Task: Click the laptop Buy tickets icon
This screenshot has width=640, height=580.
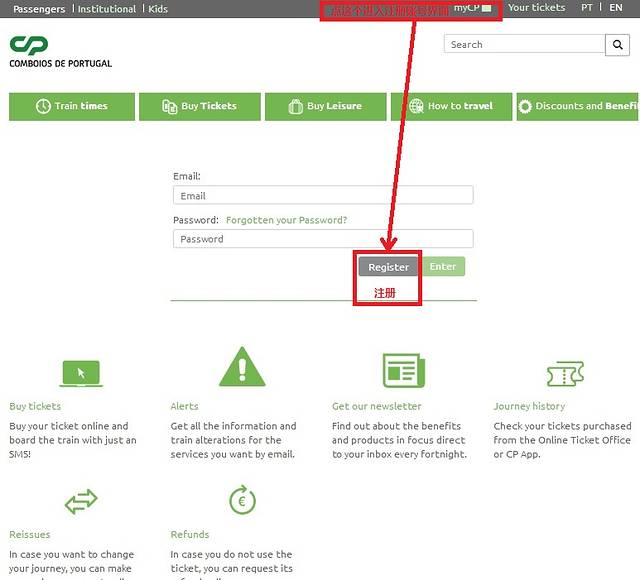Action: point(81,373)
